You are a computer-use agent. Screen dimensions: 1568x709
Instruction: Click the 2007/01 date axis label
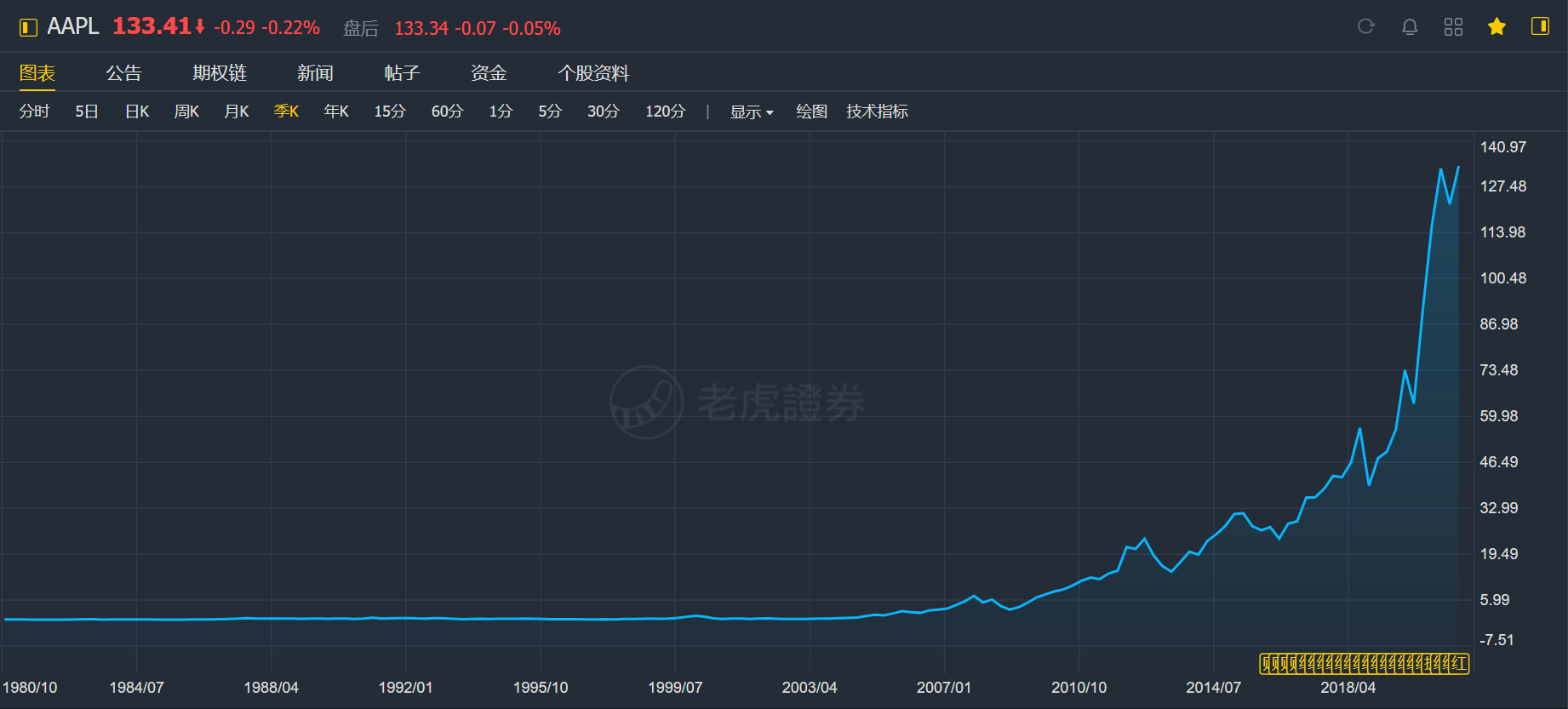(944, 688)
